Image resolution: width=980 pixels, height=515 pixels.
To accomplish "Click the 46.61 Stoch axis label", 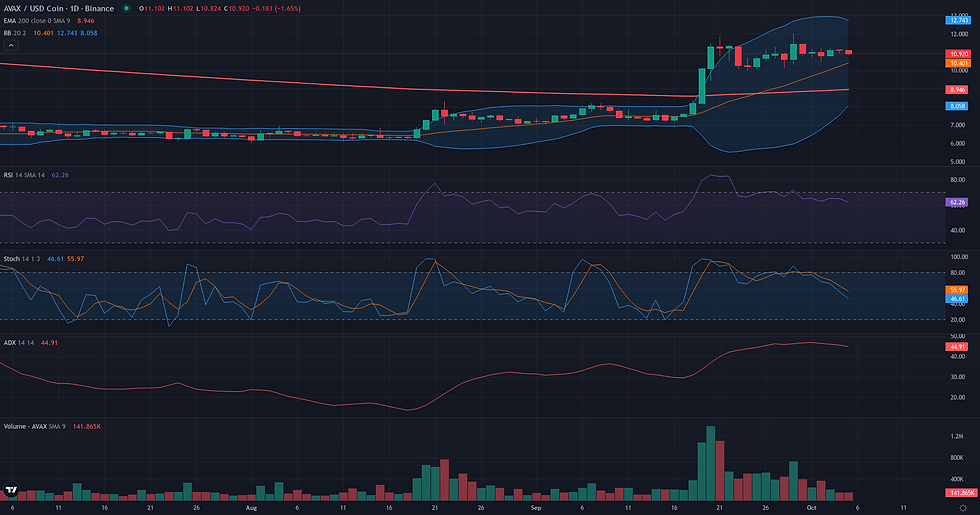I will 958,299.
